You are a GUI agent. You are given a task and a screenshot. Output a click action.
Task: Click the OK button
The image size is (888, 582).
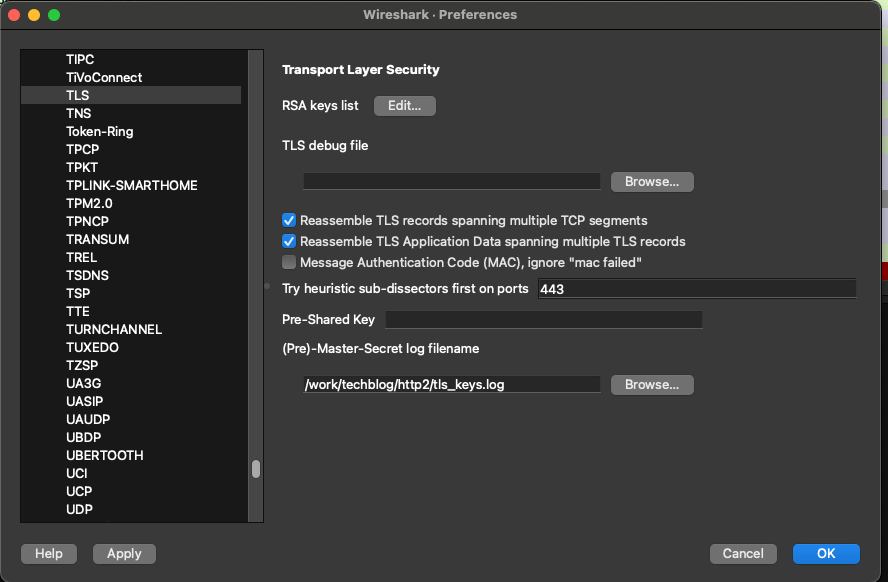point(826,554)
